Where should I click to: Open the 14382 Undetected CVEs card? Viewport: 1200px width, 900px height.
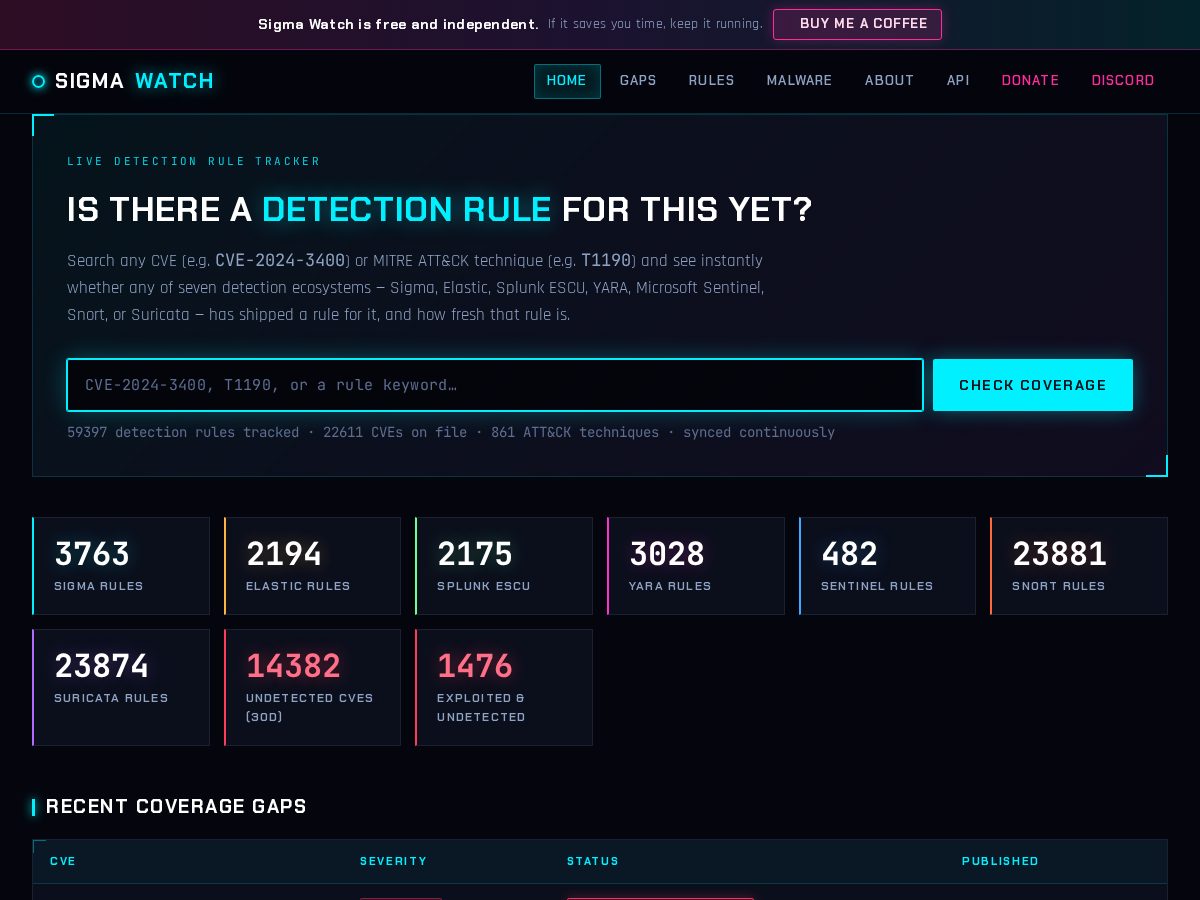point(312,687)
